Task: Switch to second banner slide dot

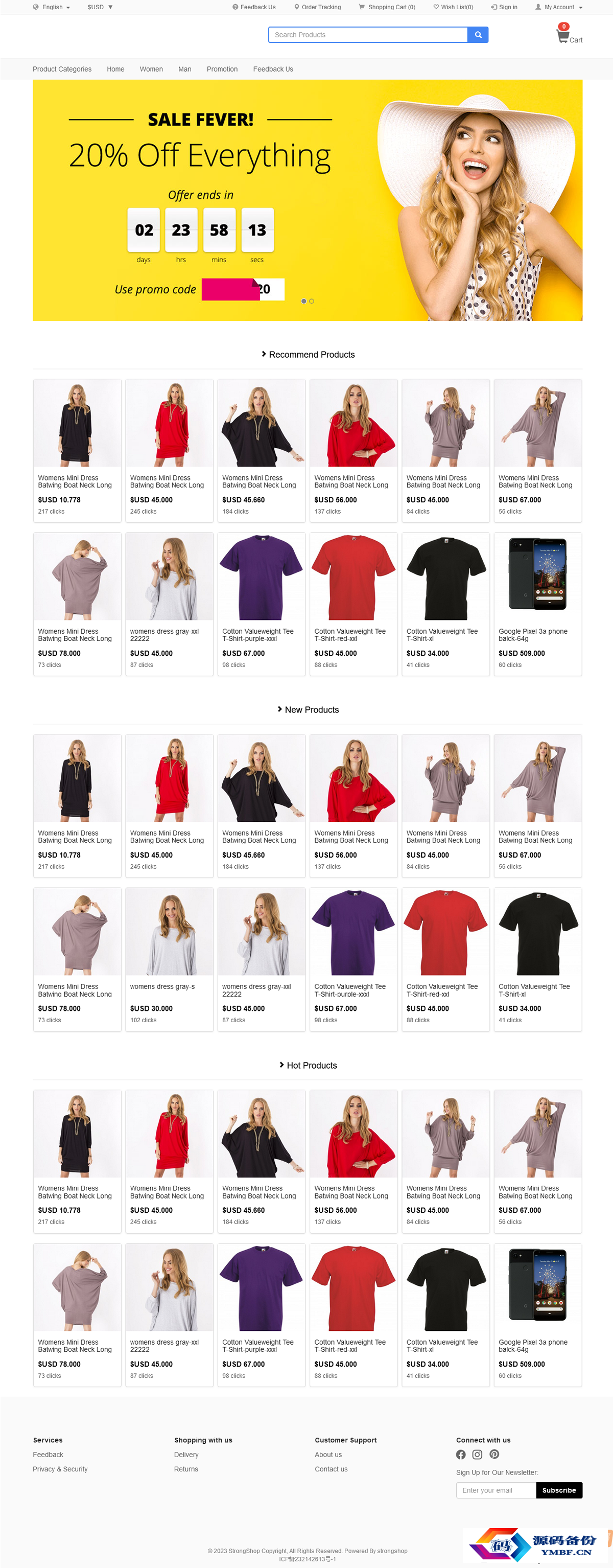Action: pos(312,302)
